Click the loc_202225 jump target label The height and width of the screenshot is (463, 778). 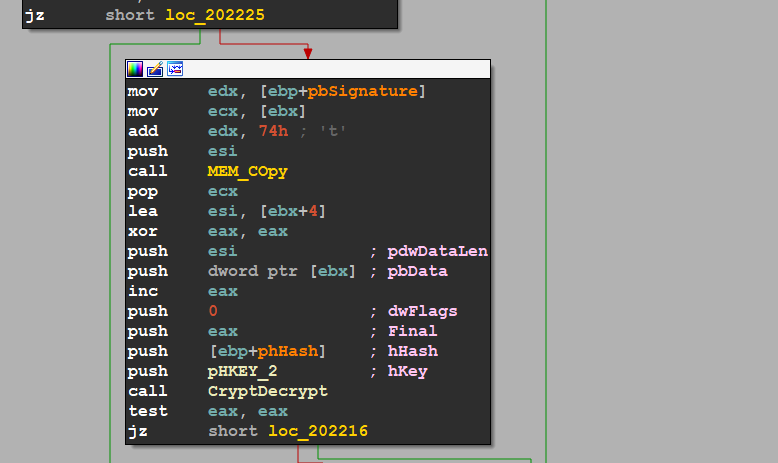coord(215,15)
